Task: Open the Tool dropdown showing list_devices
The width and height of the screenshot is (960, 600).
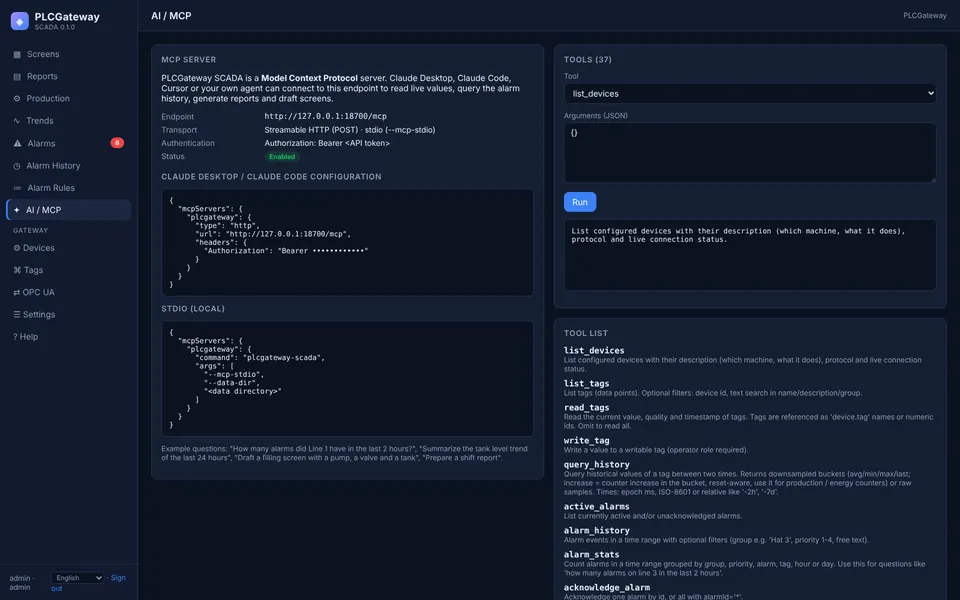Action: point(749,93)
